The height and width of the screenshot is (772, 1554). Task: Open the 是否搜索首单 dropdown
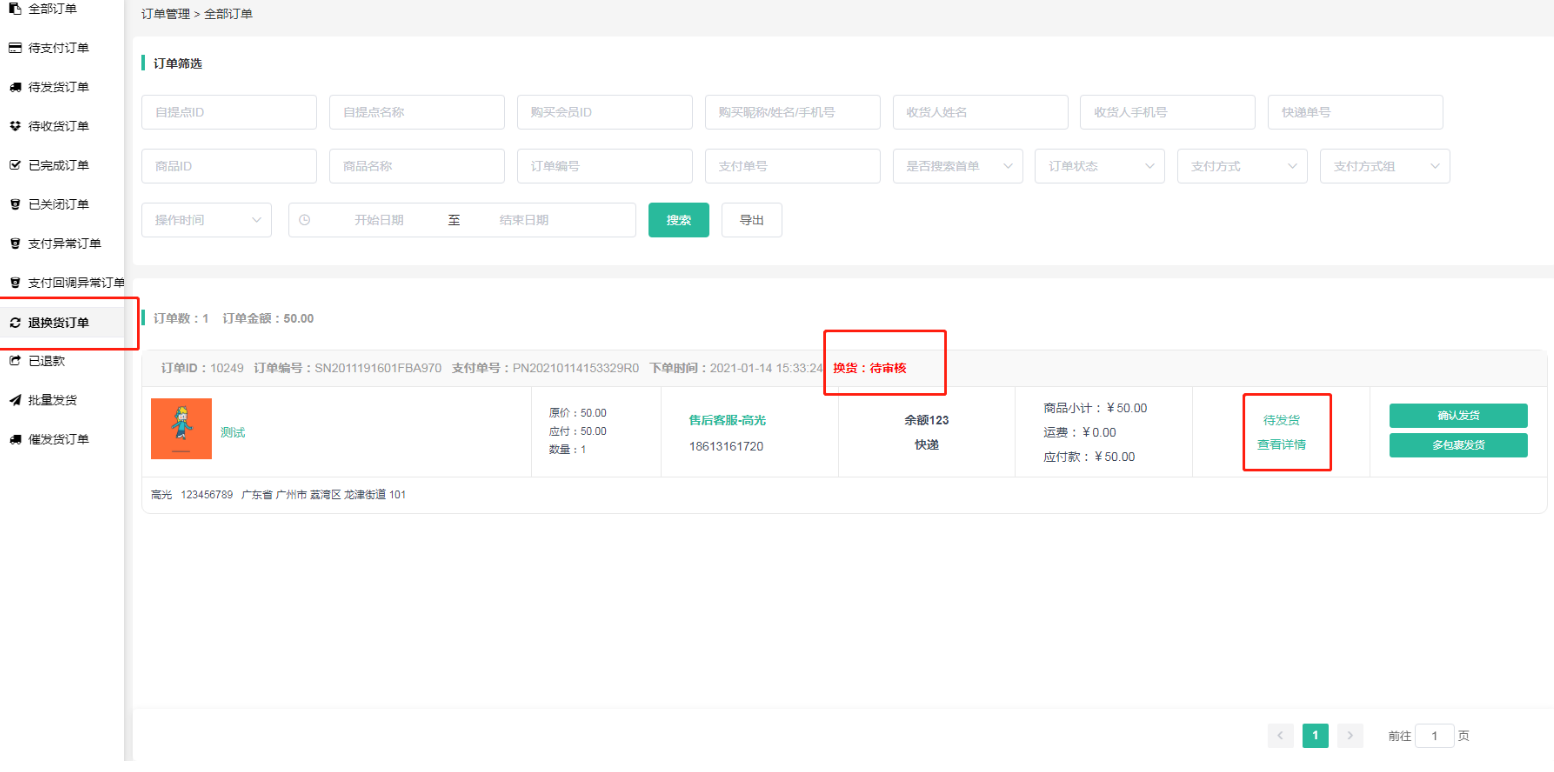[957, 166]
